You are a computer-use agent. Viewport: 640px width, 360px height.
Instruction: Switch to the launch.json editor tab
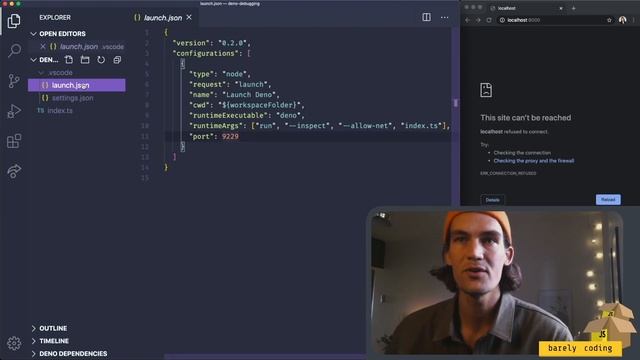pos(163,18)
